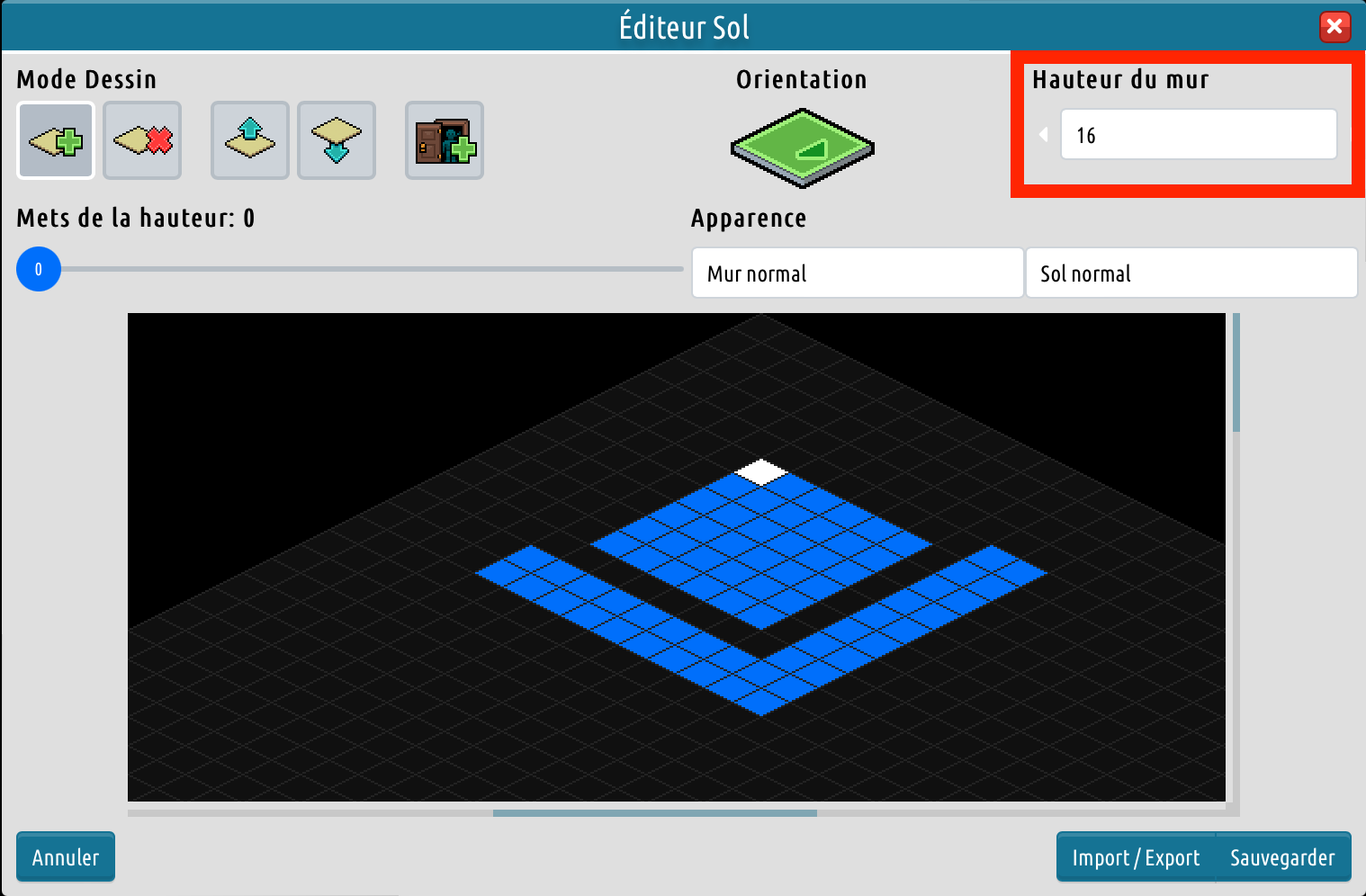Open the Mur normal appearance dropdown
Screen dimensions: 1366x896
(858, 273)
